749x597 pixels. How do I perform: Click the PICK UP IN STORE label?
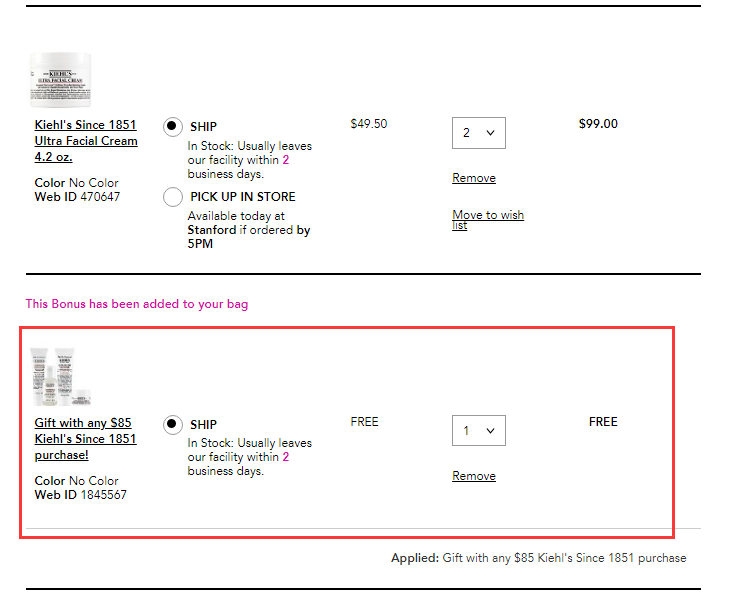coord(243,197)
